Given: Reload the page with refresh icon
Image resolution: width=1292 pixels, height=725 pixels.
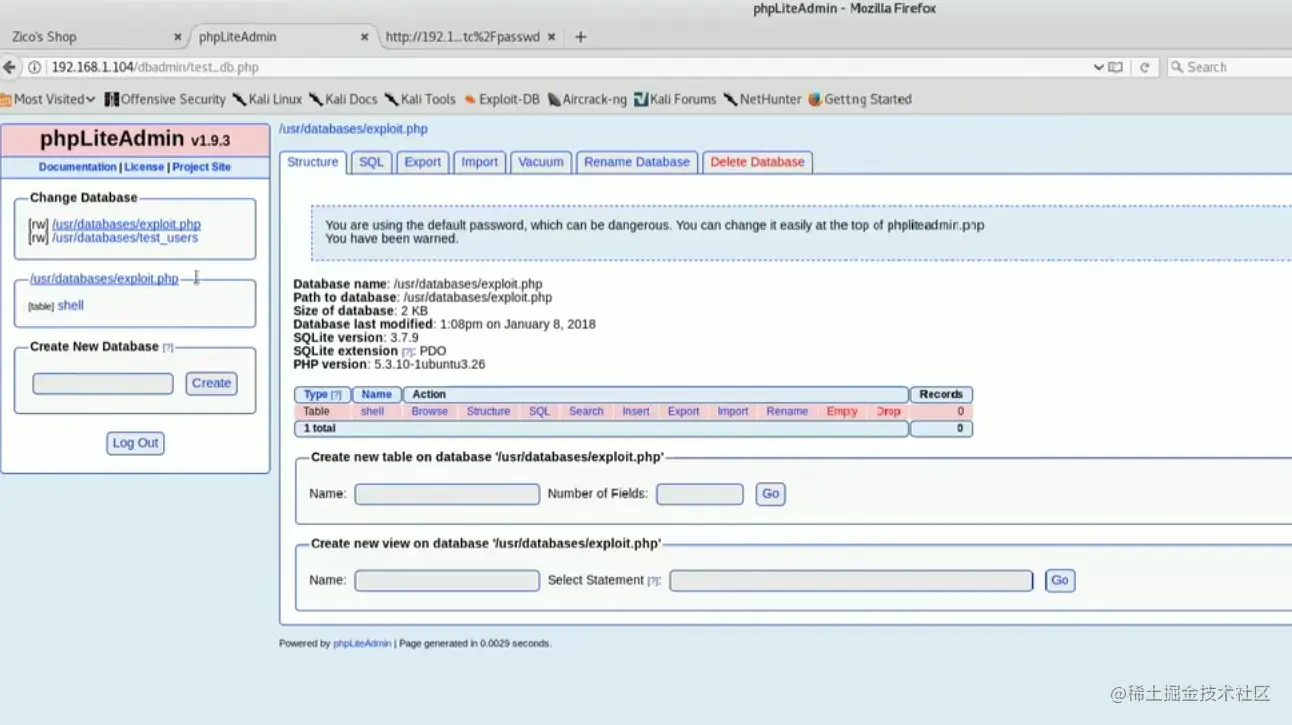Looking at the screenshot, I should 1145,67.
